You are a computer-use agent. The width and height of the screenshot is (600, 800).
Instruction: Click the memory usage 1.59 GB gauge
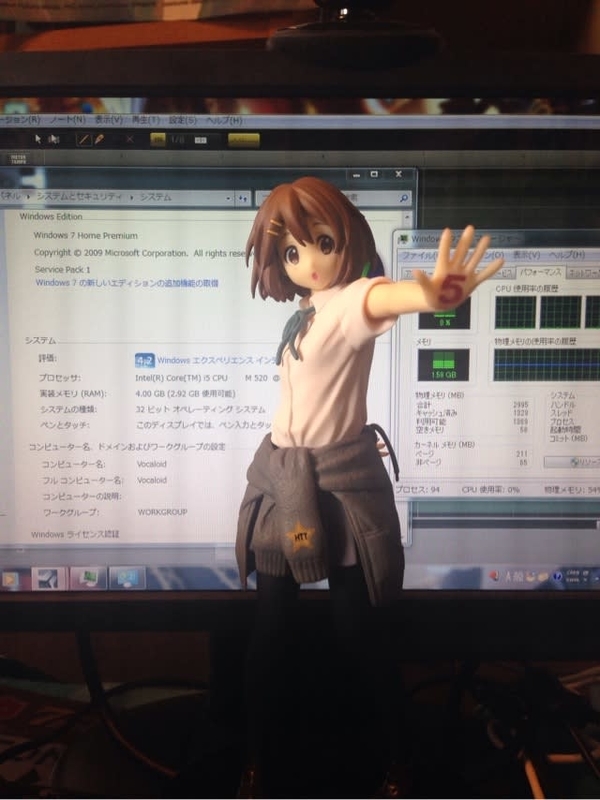443,365
